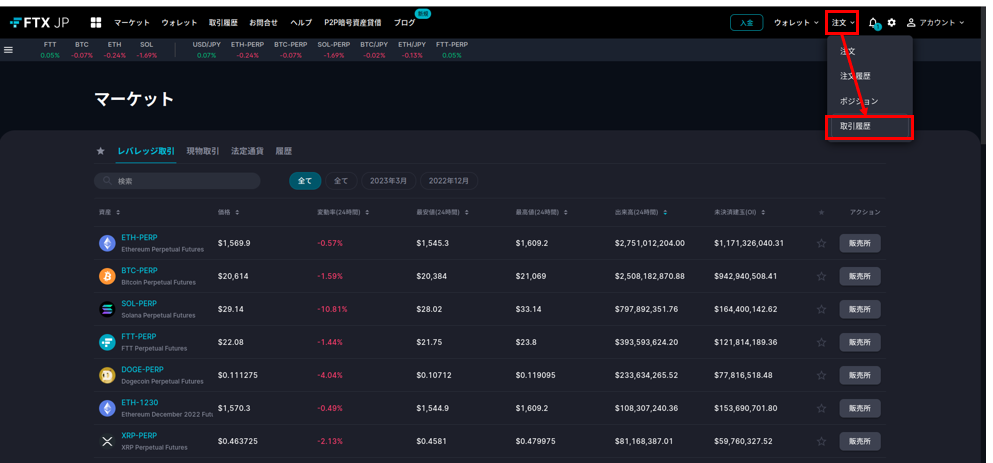Switch to 履歴 tab
Viewport: 993px width, 463px height.
[284, 151]
